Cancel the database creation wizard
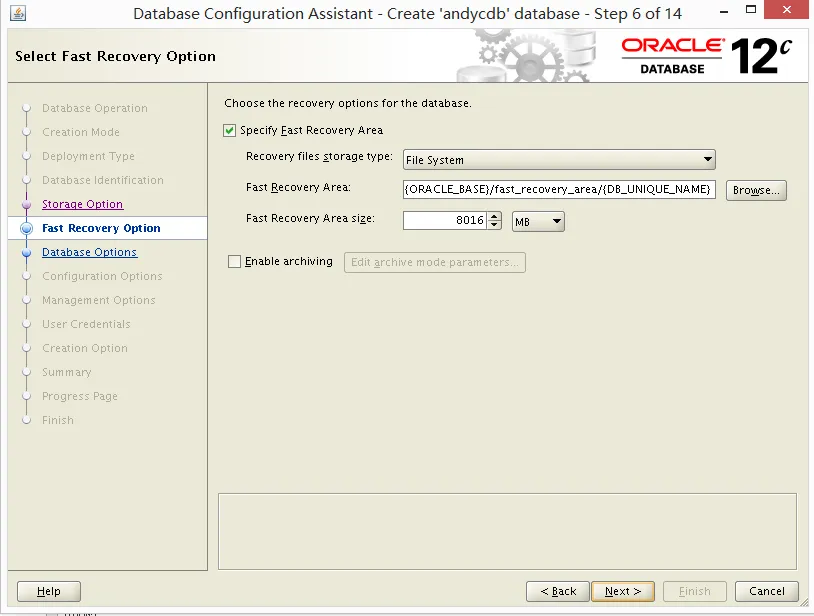814x616 pixels. coord(767,591)
